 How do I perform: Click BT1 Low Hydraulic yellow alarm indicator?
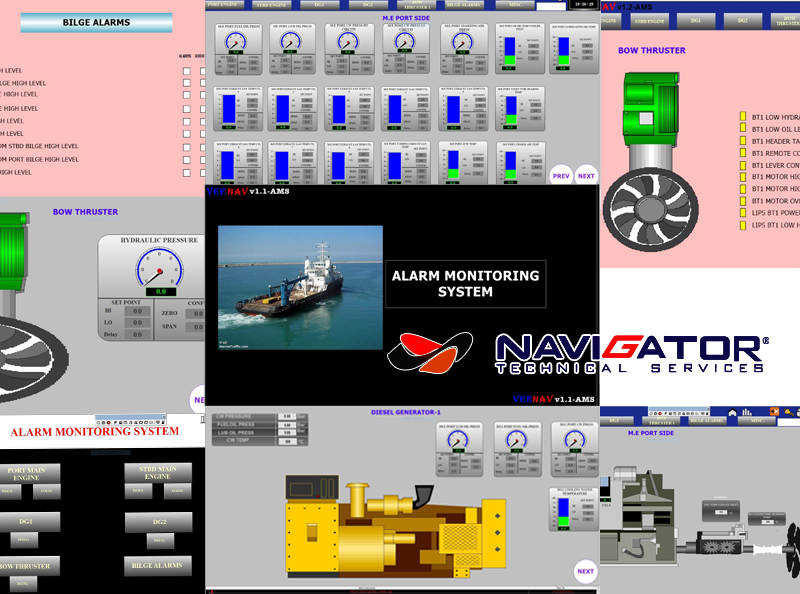click(743, 117)
